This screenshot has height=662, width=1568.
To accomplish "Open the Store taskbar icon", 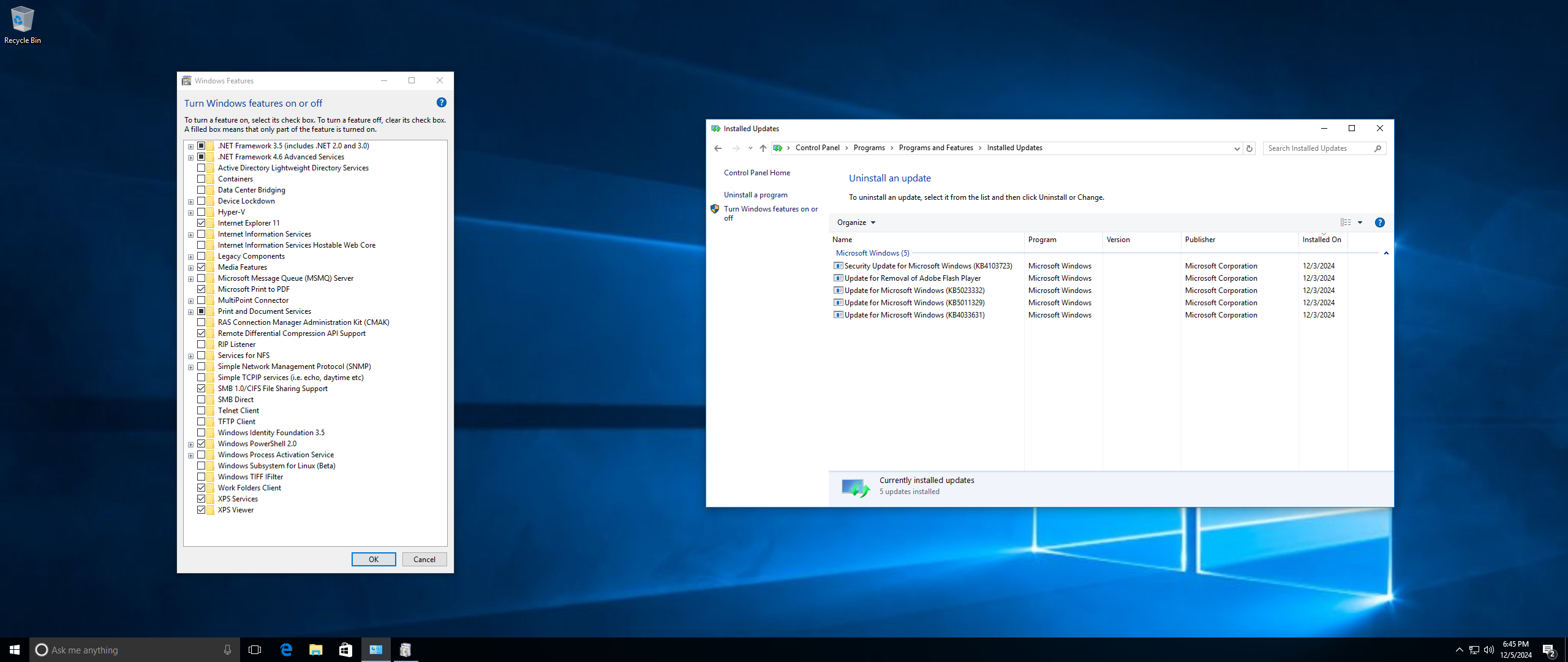I will click(x=345, y=650).
